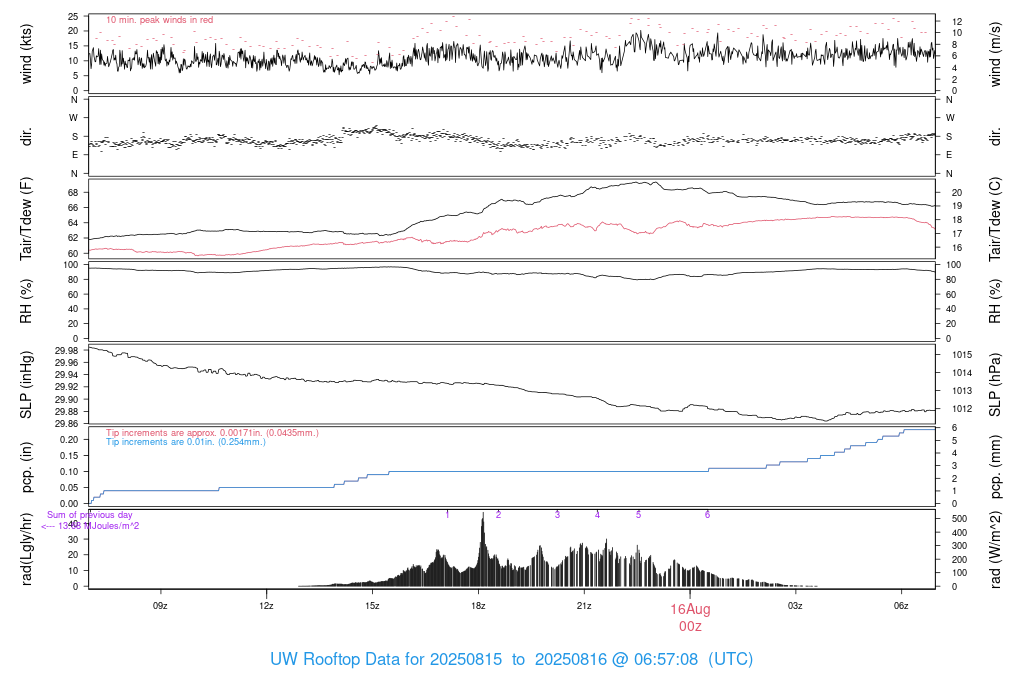Viewport: 1024px width, 700px height.
Task: Click the '10 min. peak winds in red' note
Action: (x=159, y=20)
